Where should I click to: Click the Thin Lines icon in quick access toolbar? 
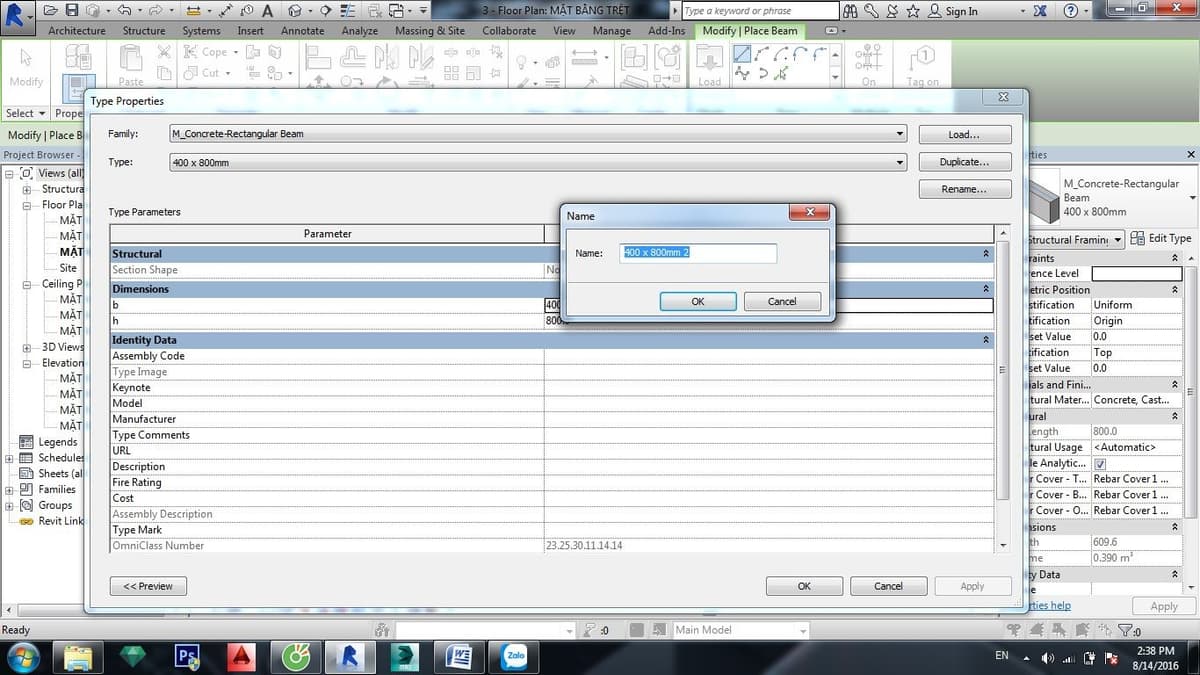click(347, 11)
